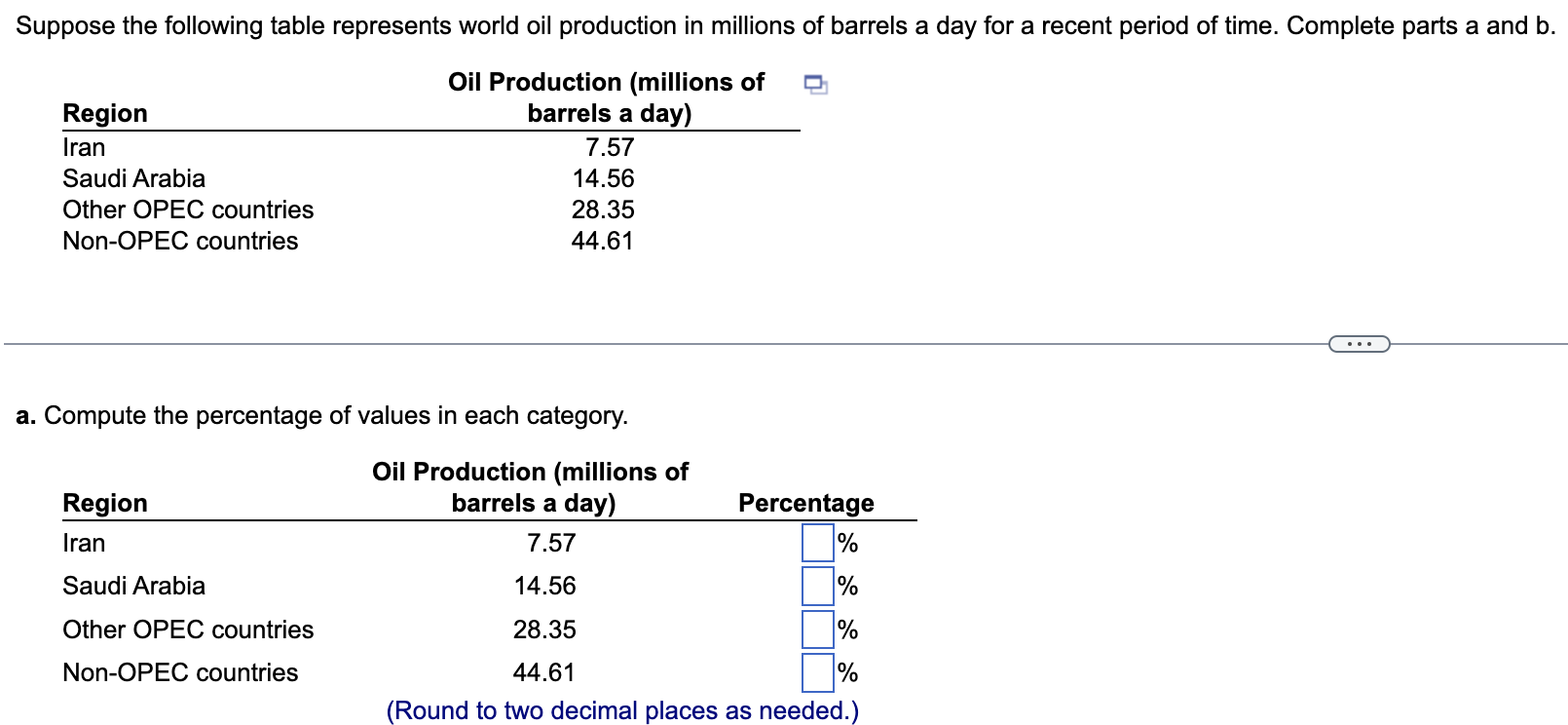The height and width of the screenshot is (725, 1568).
Task: Click the Saudi Arabia percentage input box
Action: click(x=817, y=586)
